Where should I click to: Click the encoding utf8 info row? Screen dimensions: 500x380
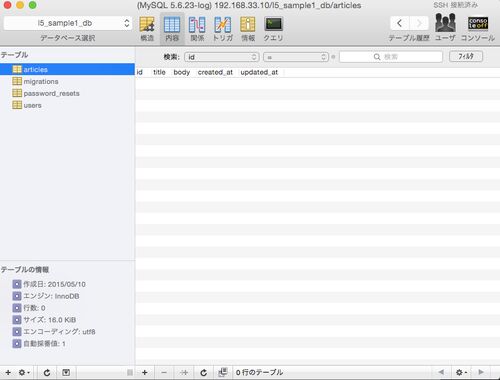pyautogui.click(x=54, y=332)
